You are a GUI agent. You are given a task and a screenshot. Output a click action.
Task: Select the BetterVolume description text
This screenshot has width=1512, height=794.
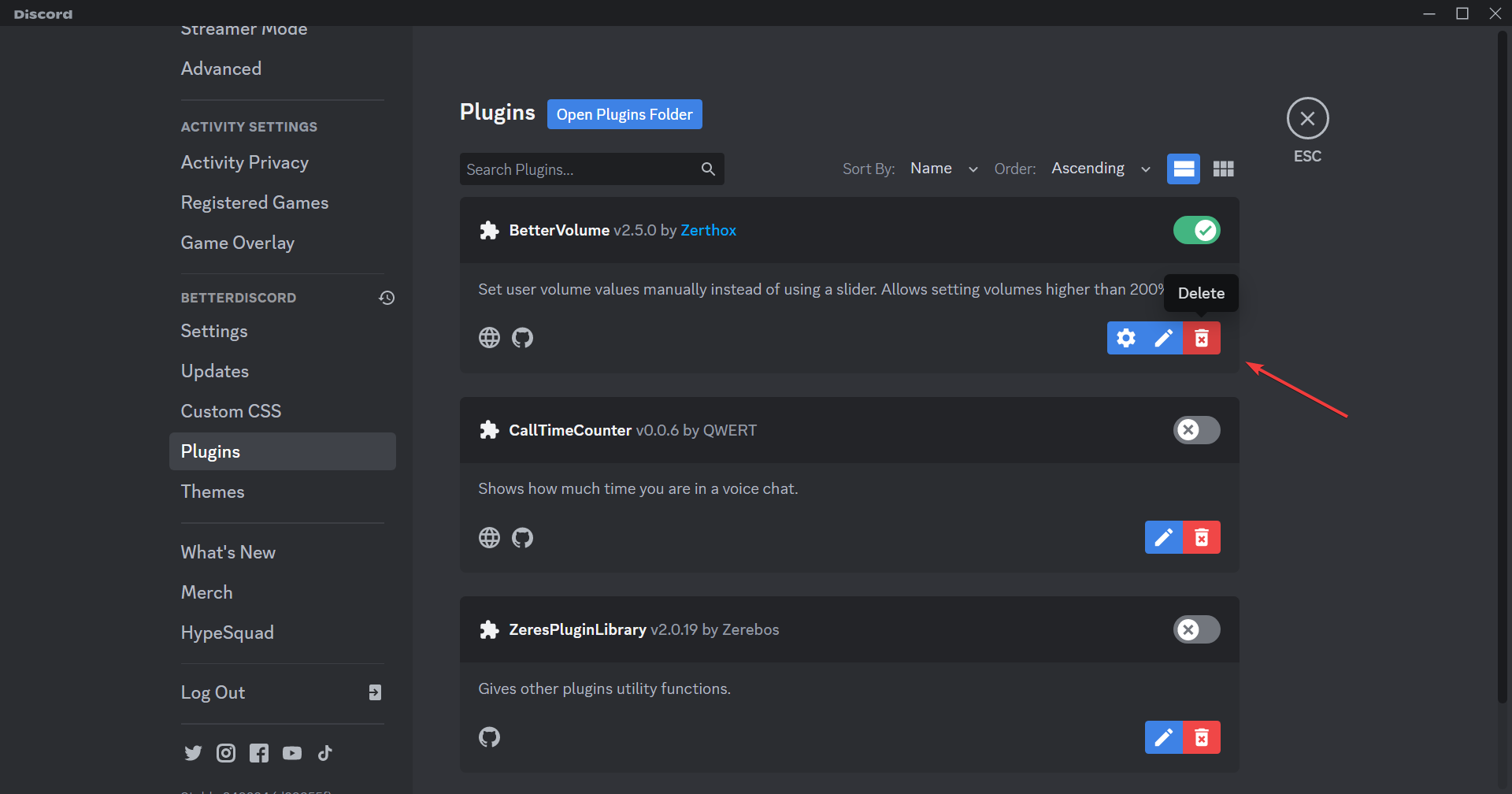coord(821,289)
